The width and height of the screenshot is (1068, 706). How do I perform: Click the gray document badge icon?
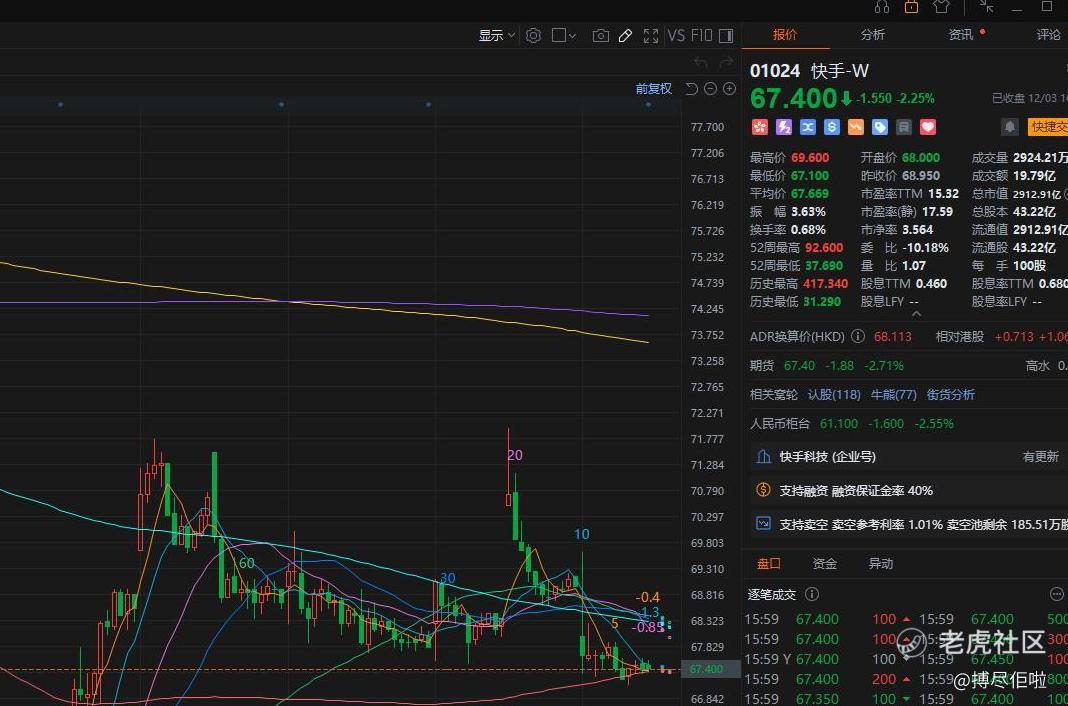903,127
